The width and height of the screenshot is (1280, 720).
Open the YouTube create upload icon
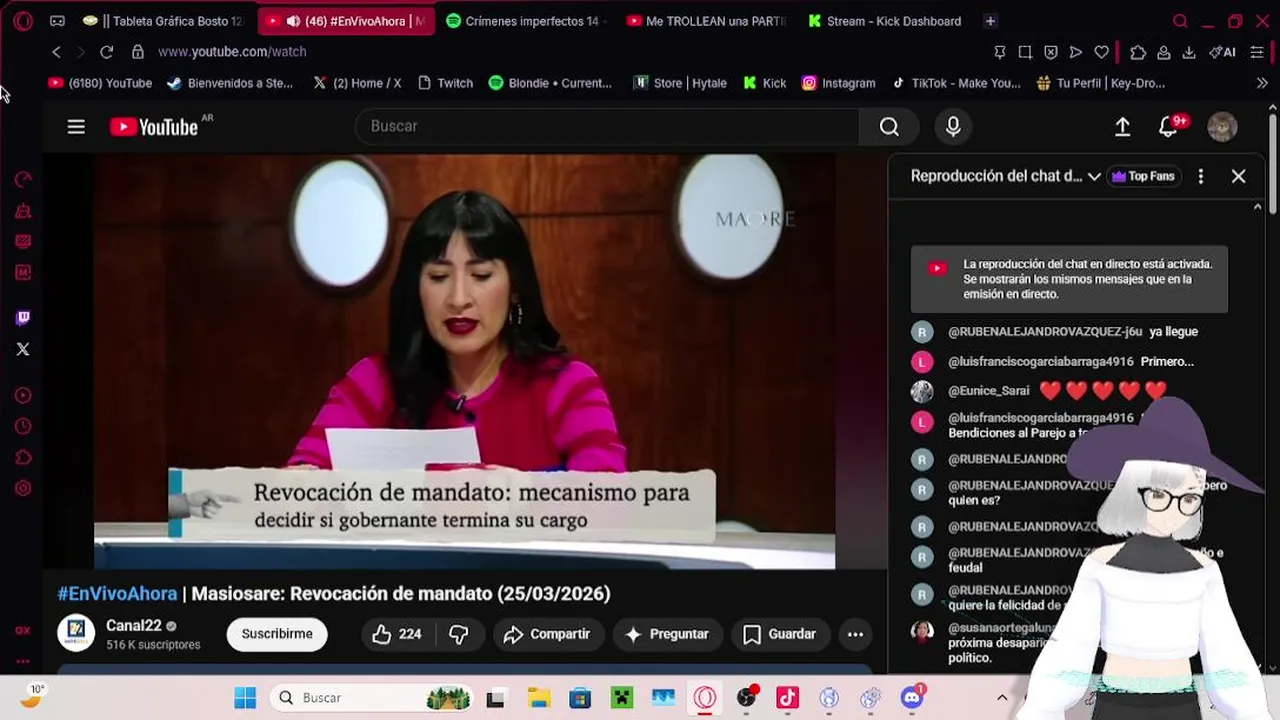(1122, 126)
